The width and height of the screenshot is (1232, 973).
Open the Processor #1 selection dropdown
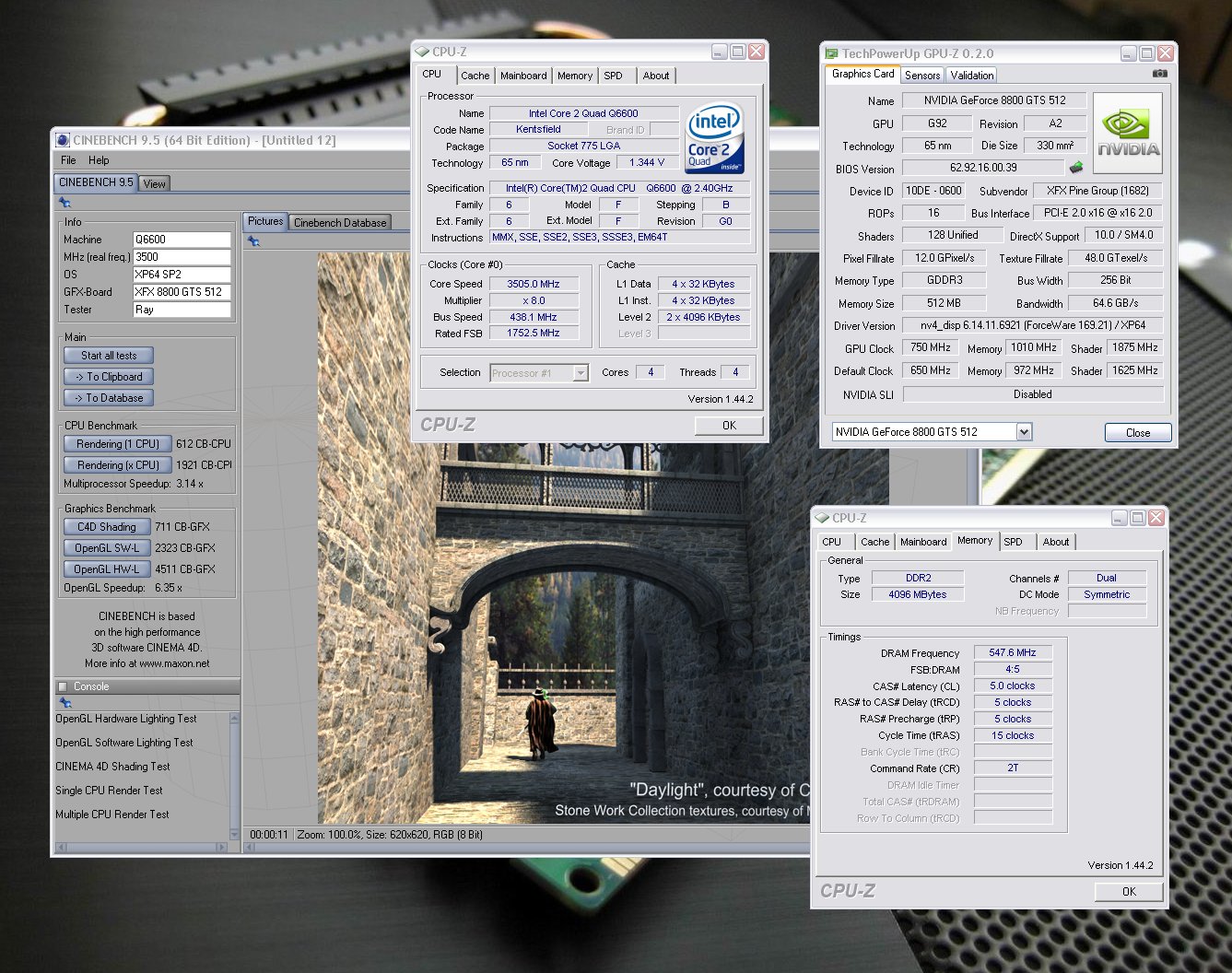click(x=580, y=373)
